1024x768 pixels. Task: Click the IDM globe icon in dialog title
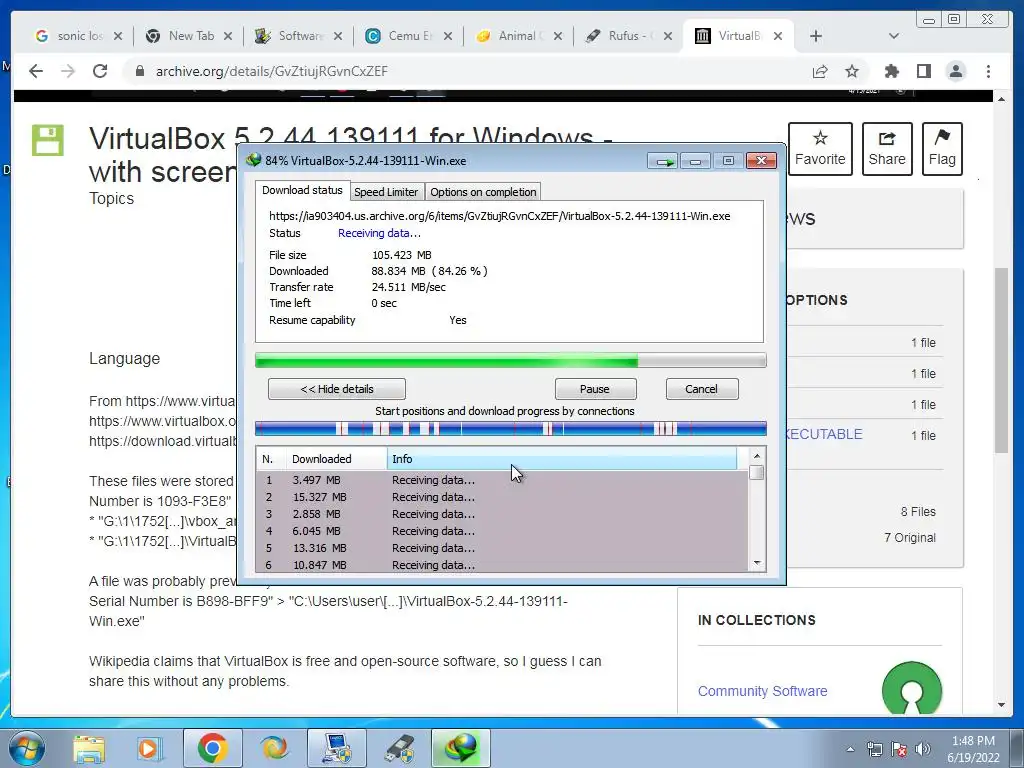click(x=253, y=161)
